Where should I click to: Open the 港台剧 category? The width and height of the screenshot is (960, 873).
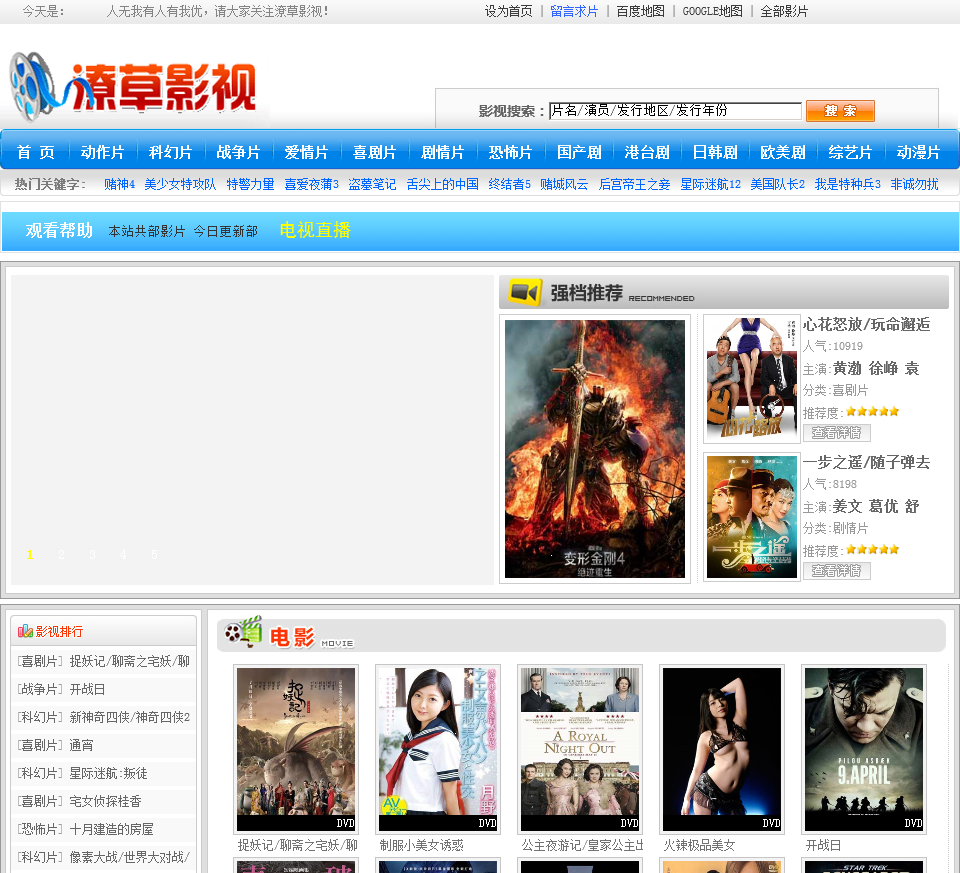click(x=647, y=152)
